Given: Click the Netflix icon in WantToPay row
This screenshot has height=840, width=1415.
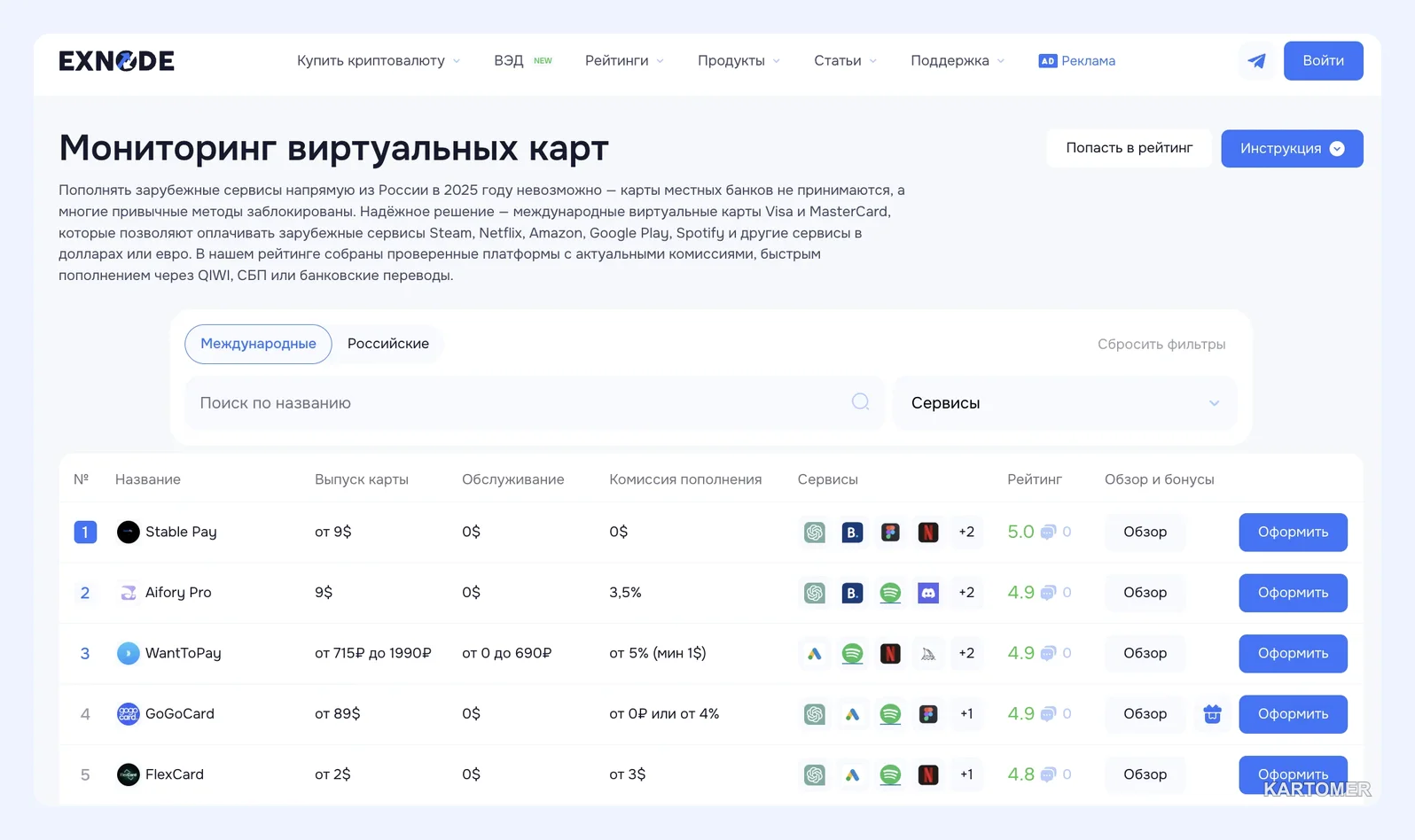Looking at the screenshot, I should coord(890,653).
